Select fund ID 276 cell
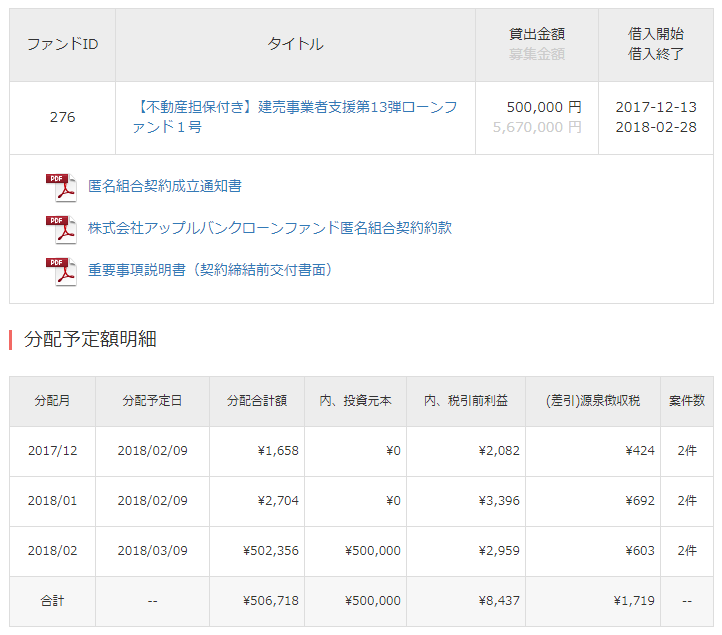 point(62,118)
